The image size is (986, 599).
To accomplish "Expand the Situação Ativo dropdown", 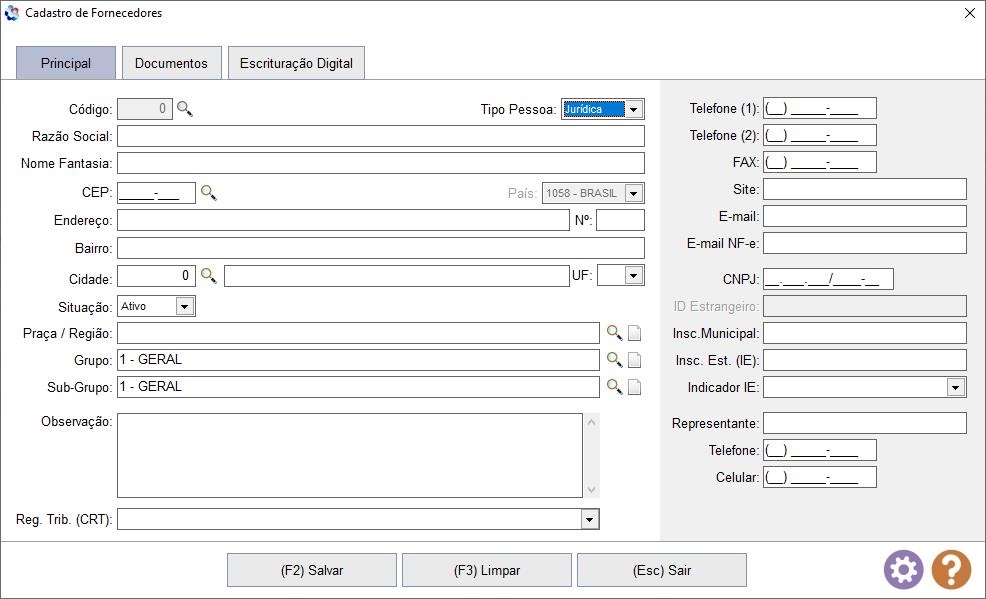I will pos(184,306).
